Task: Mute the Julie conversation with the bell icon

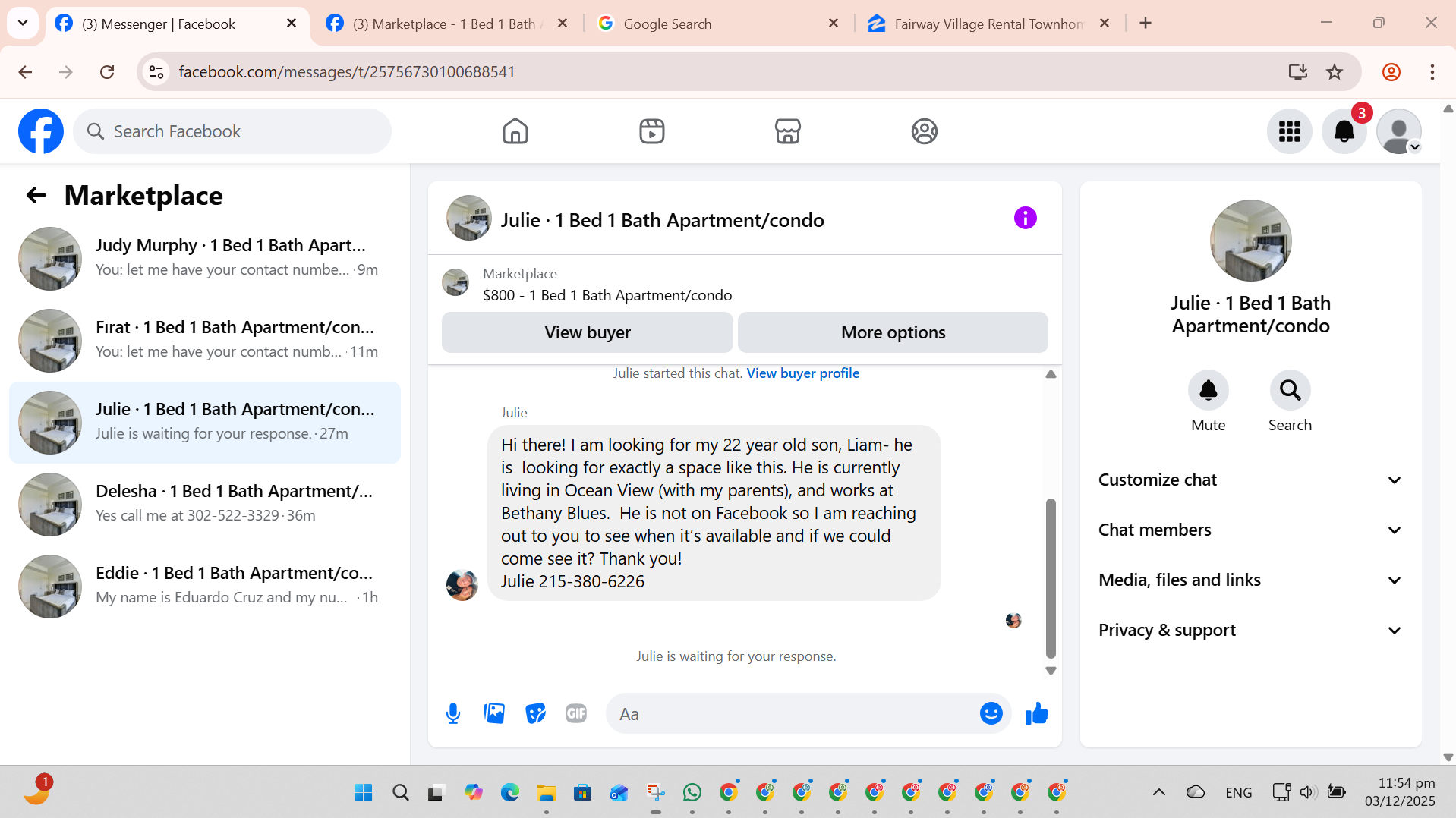Action: point(1209,390)
